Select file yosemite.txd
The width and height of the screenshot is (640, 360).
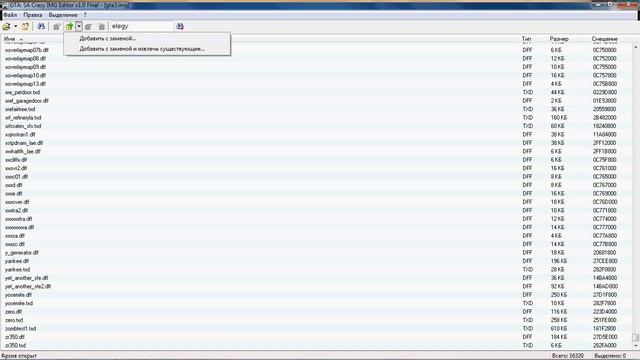coord(19,303)
